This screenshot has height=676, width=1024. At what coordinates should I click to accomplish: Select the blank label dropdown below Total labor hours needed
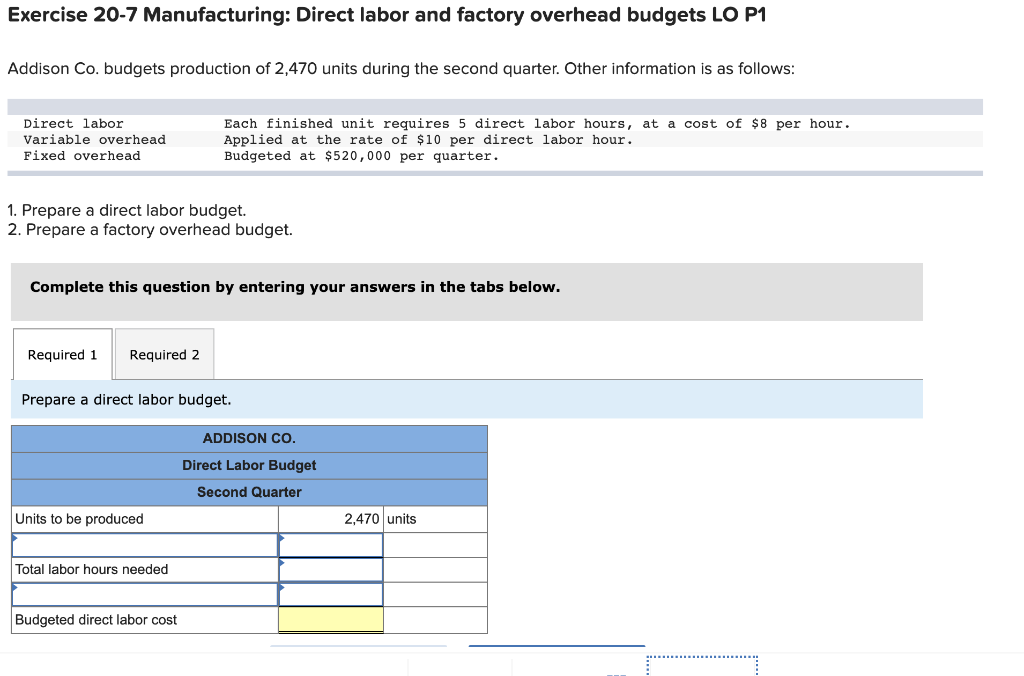point(145,594)
